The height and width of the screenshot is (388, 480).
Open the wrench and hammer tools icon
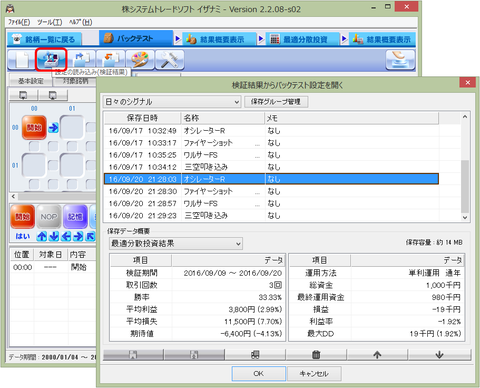pos(170,60)
